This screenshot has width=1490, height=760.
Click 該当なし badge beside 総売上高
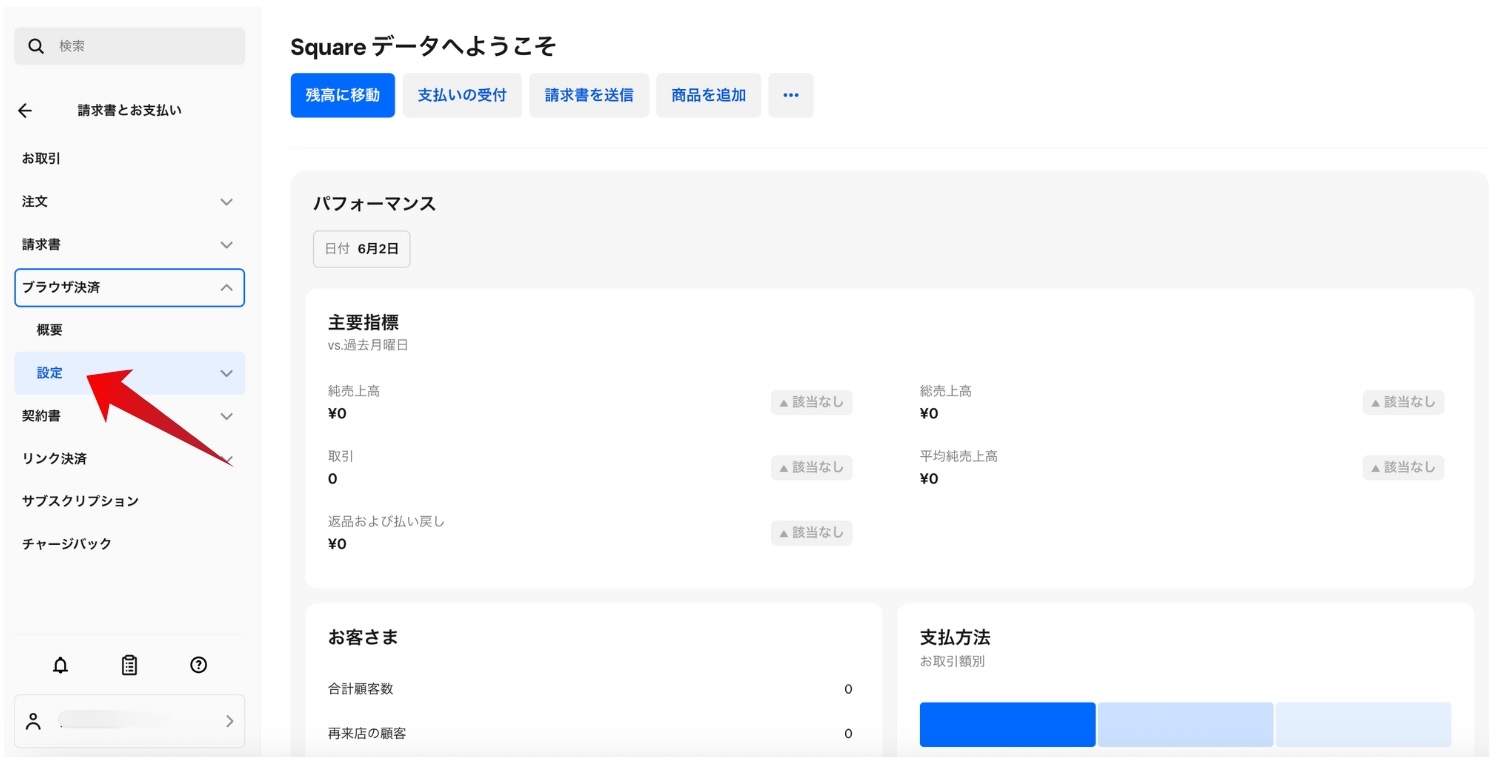[1403, 402]
